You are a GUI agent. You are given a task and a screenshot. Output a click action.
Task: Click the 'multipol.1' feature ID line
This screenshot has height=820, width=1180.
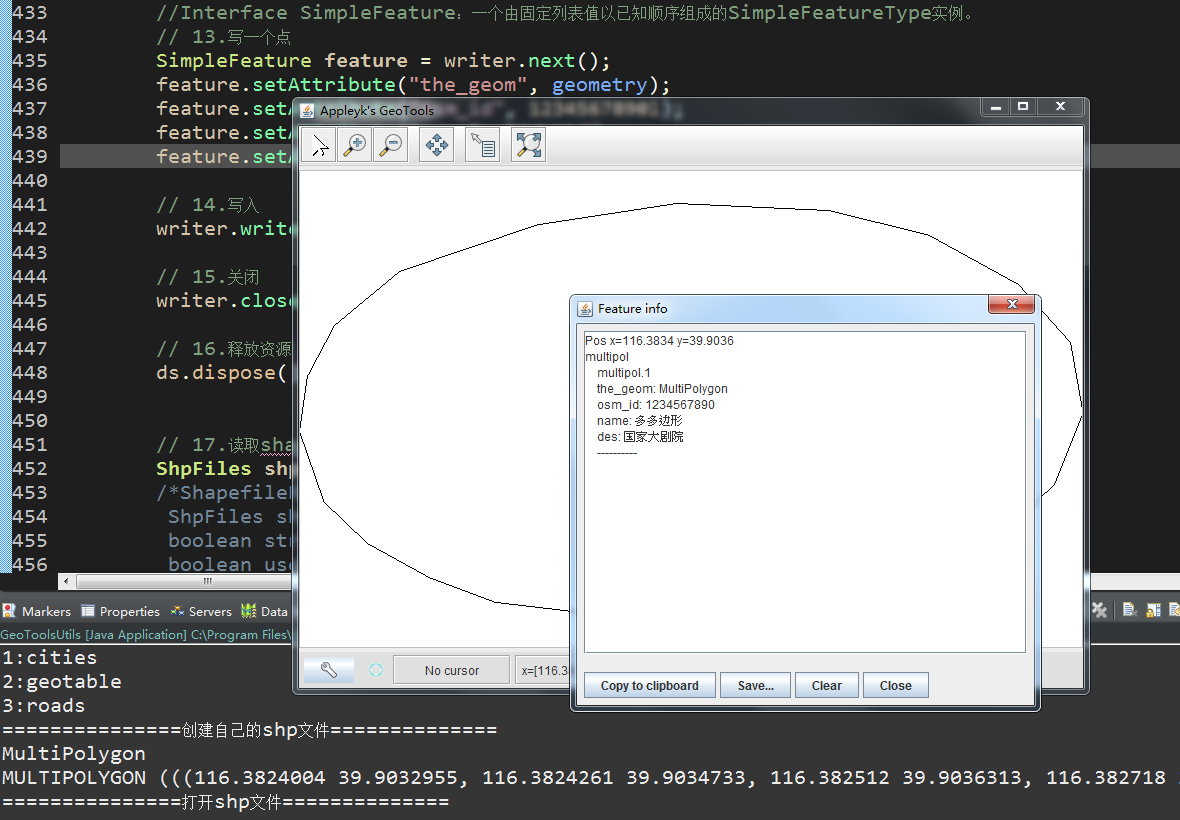623,372
